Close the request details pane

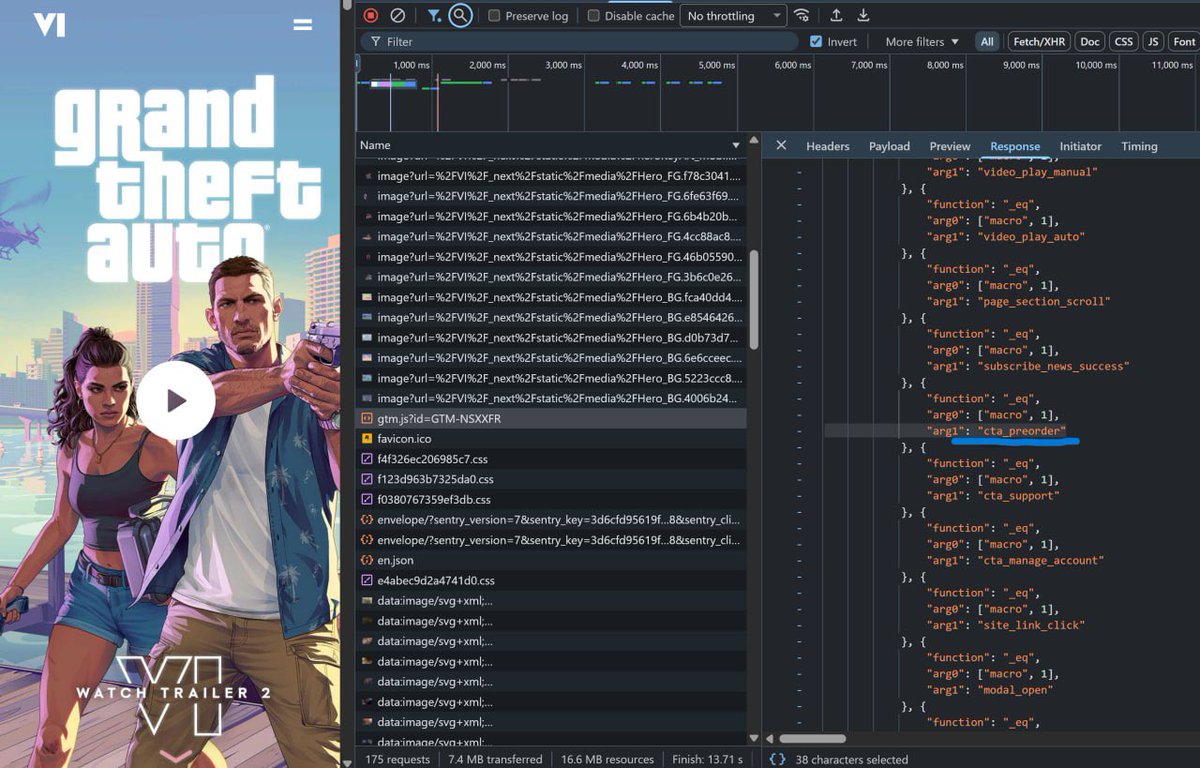coord(781,145)
